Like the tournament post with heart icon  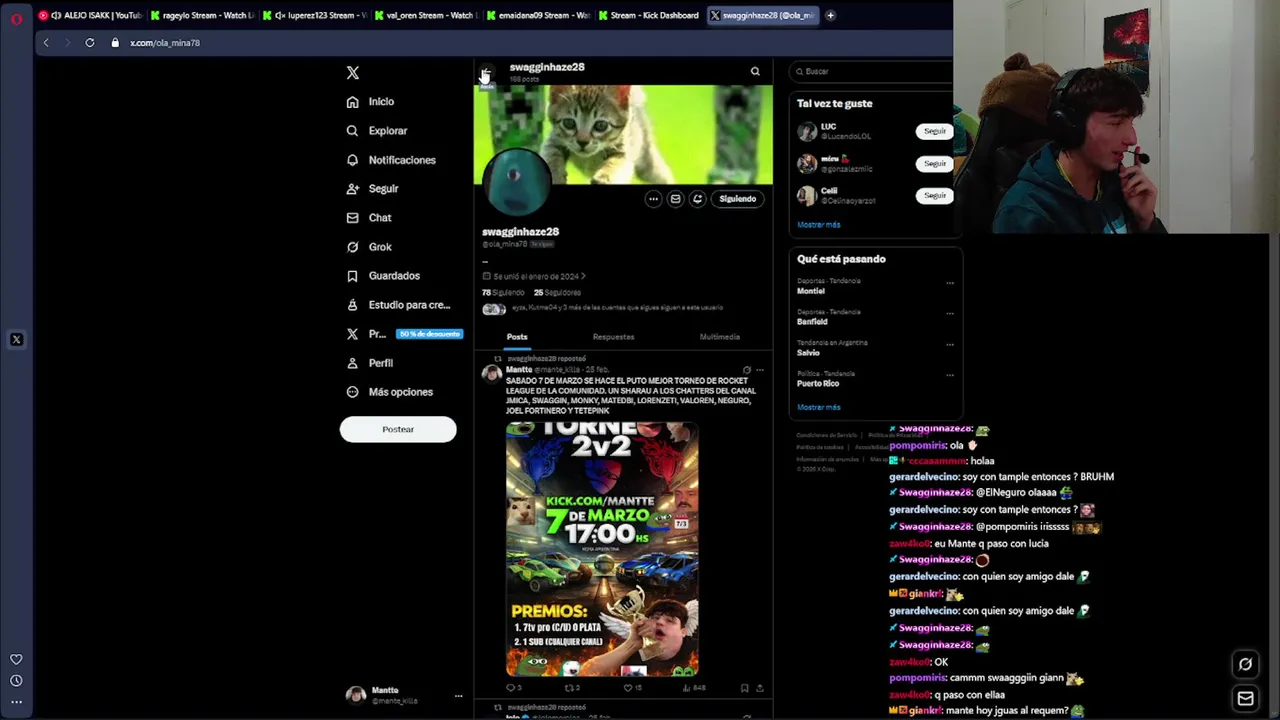(628, 688)
